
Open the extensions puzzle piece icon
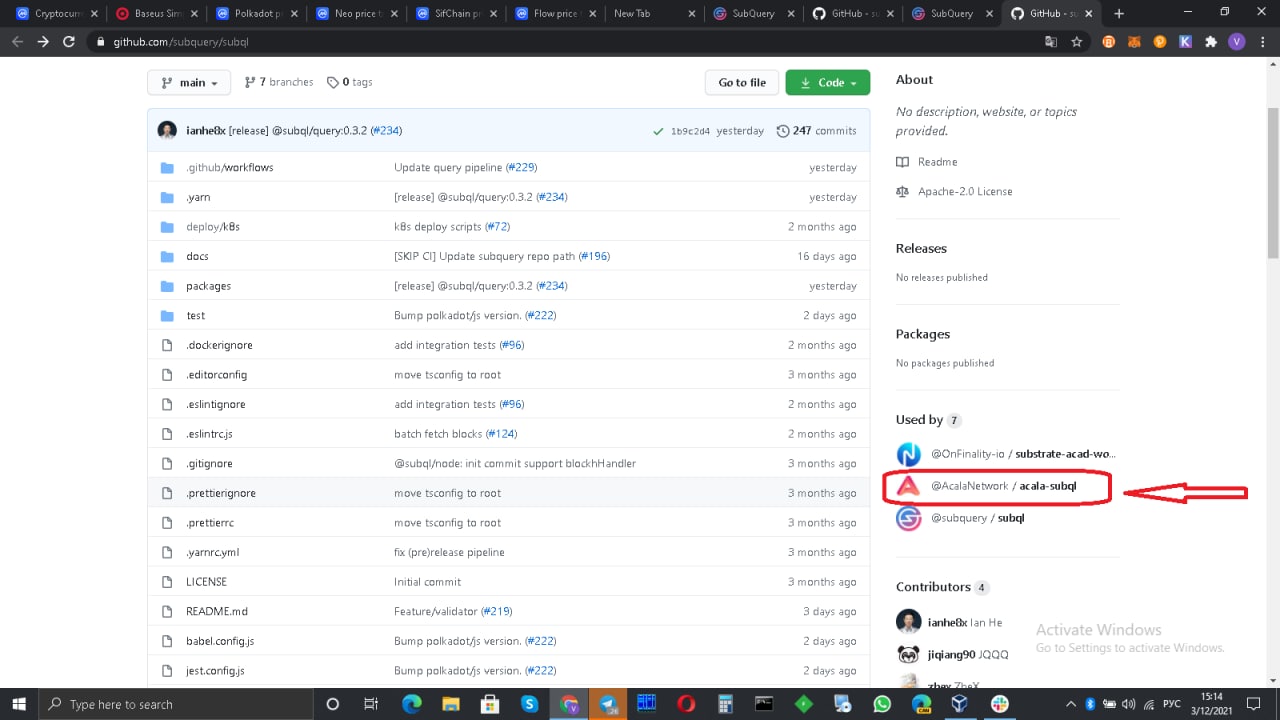point(1211,42)
